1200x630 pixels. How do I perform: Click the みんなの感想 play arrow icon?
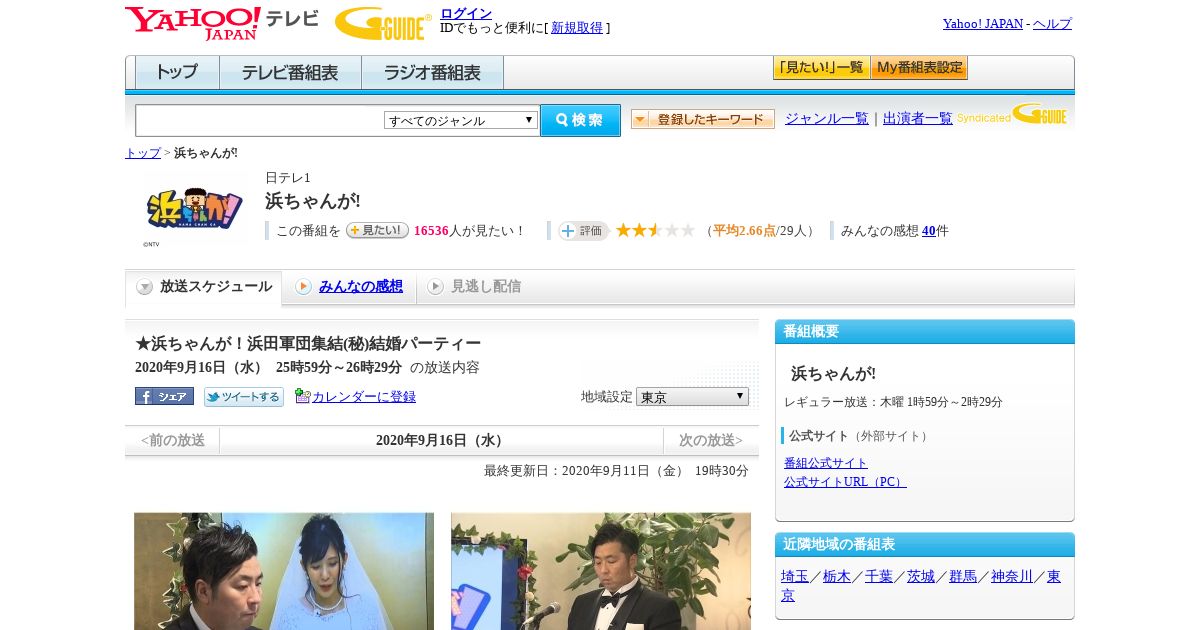pos(303,287)
